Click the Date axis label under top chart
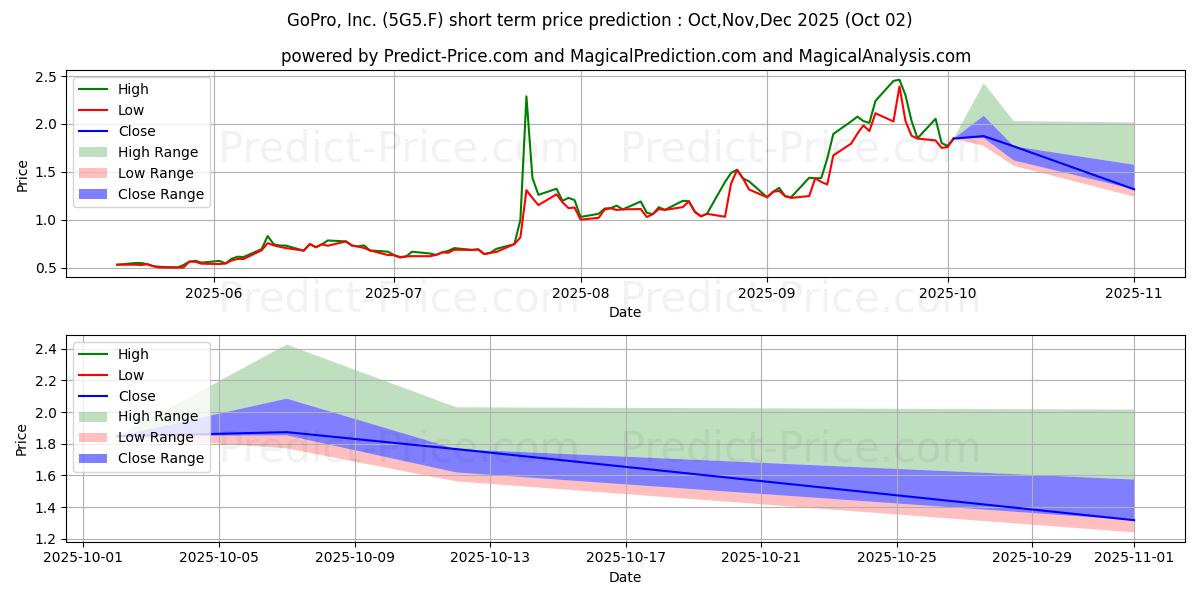 [625, 312]
